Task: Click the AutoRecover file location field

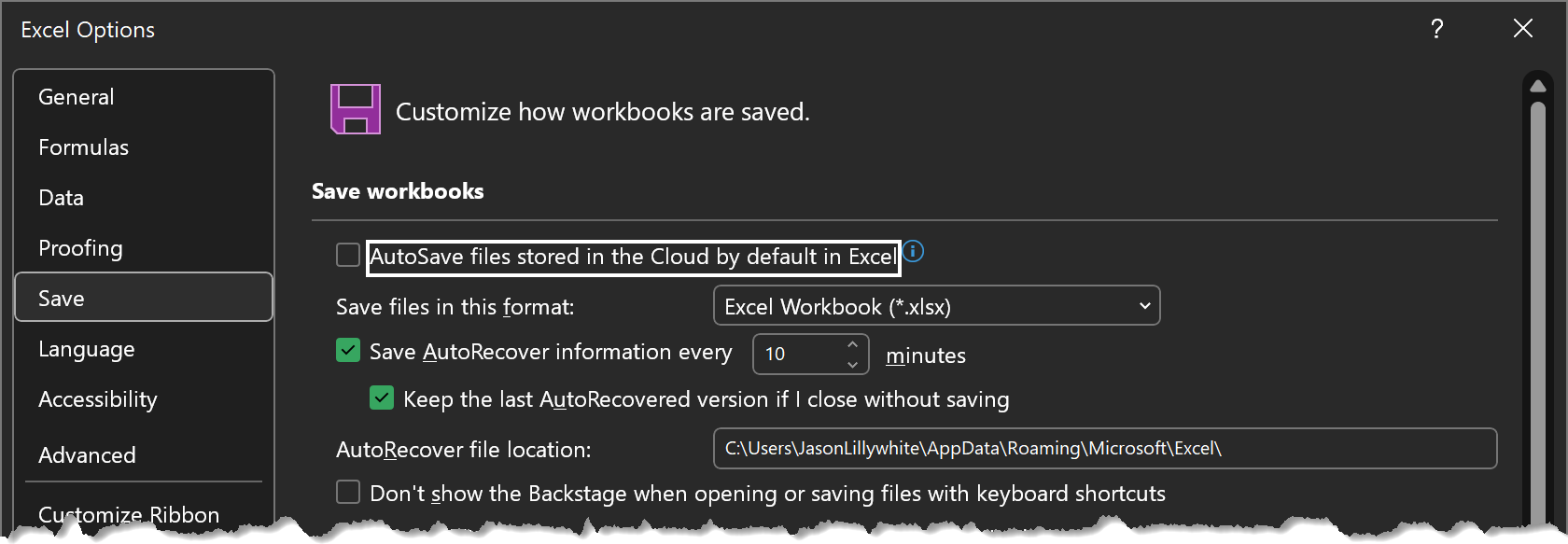Action: point(1105,449)
